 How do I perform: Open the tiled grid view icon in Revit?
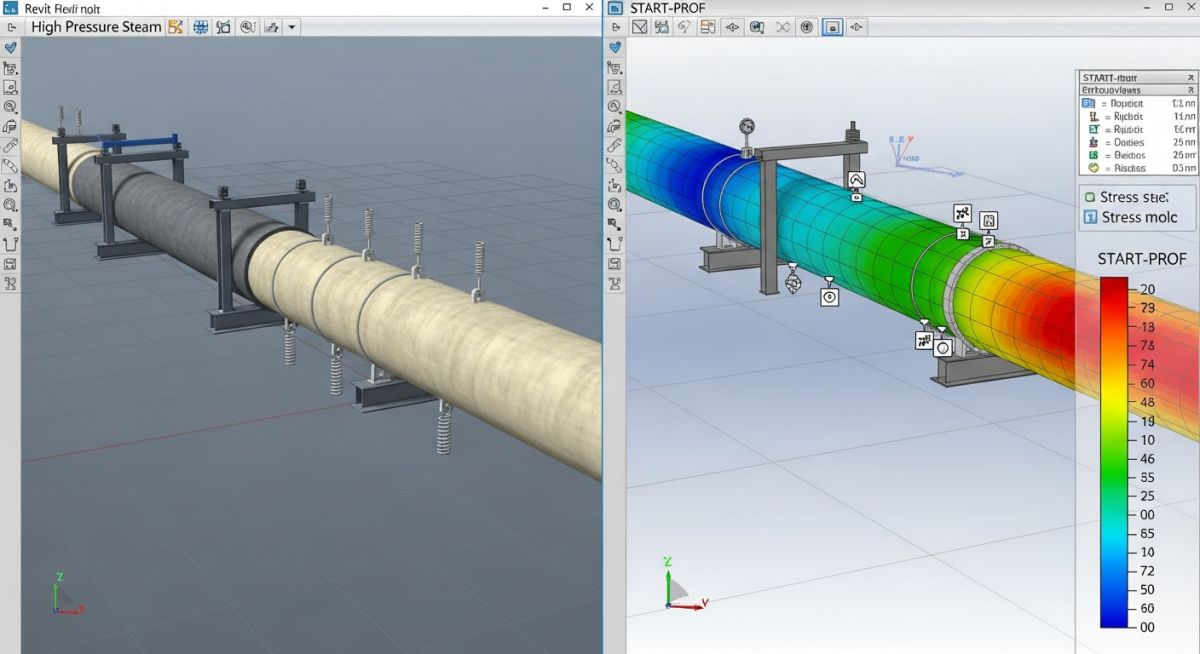click(x=201, y=27)
